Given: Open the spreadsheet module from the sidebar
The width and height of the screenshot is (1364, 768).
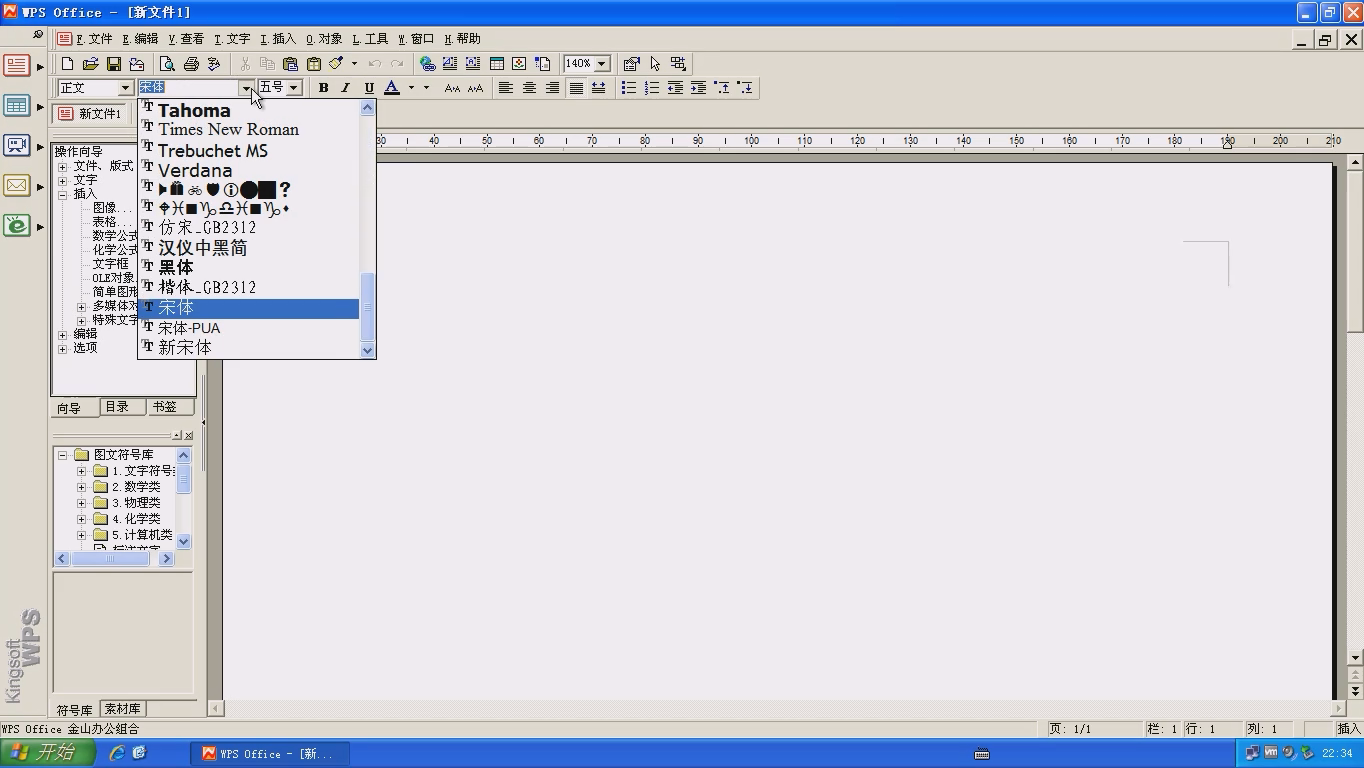Looking at the screenshot, I should pos(16,105).
